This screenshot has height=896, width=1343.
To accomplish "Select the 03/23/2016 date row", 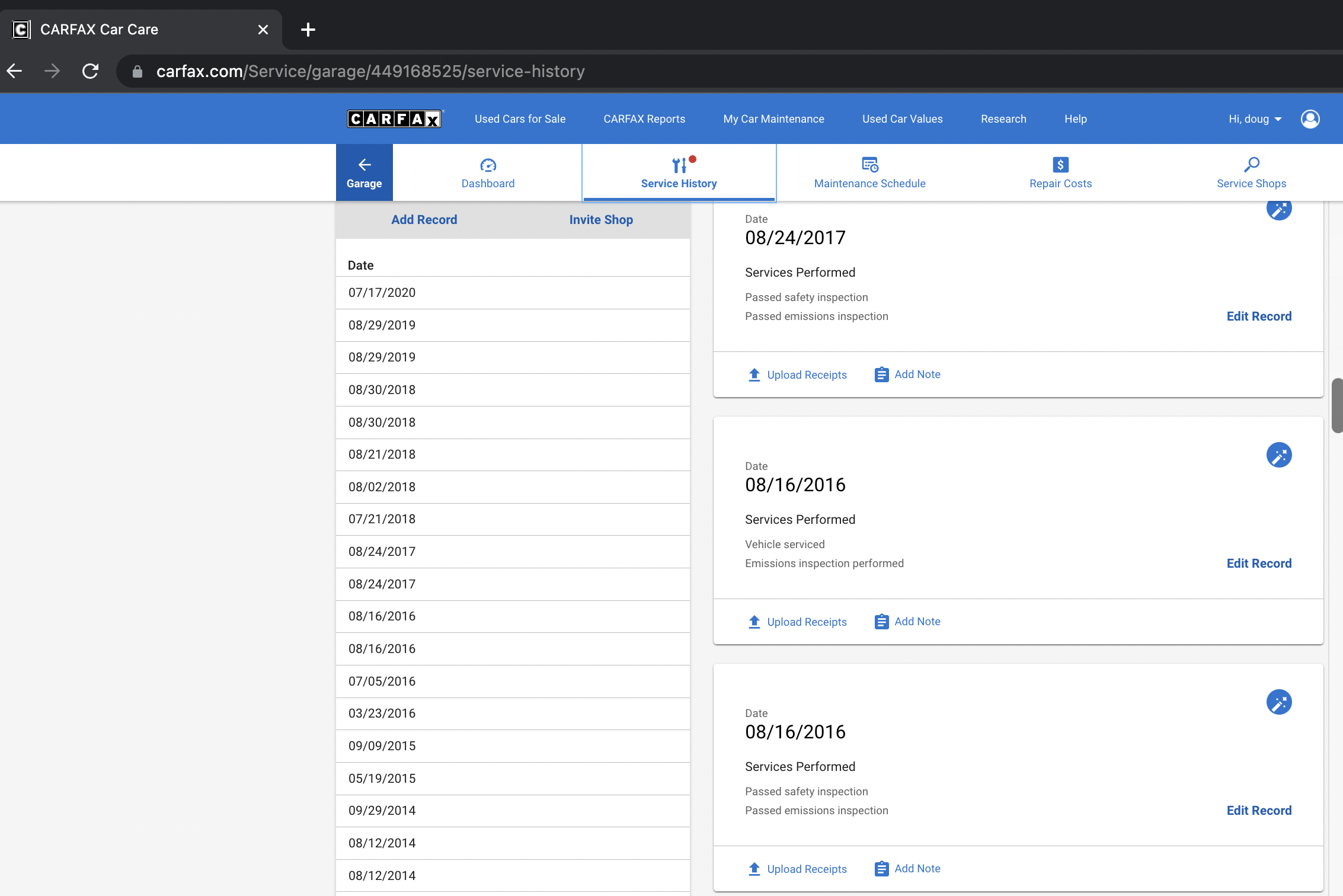I will coord(513,713).
